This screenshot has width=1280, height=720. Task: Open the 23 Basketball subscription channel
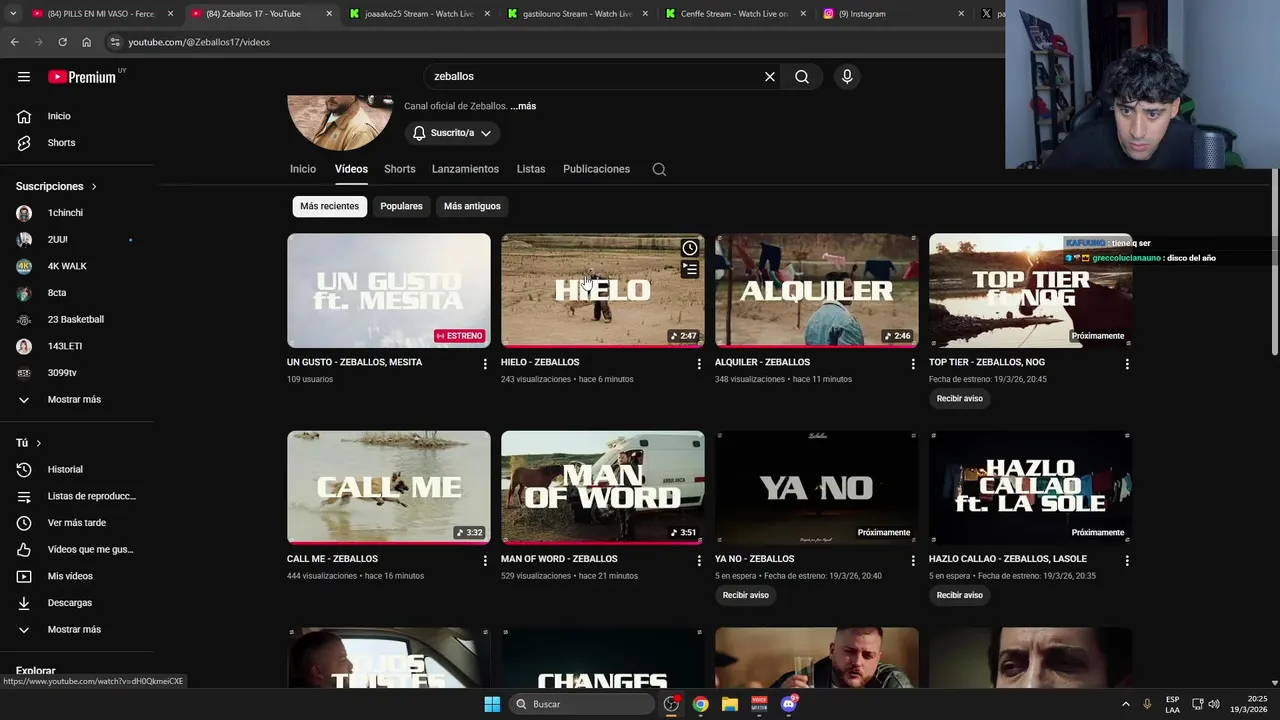click(x=77, y=320)
